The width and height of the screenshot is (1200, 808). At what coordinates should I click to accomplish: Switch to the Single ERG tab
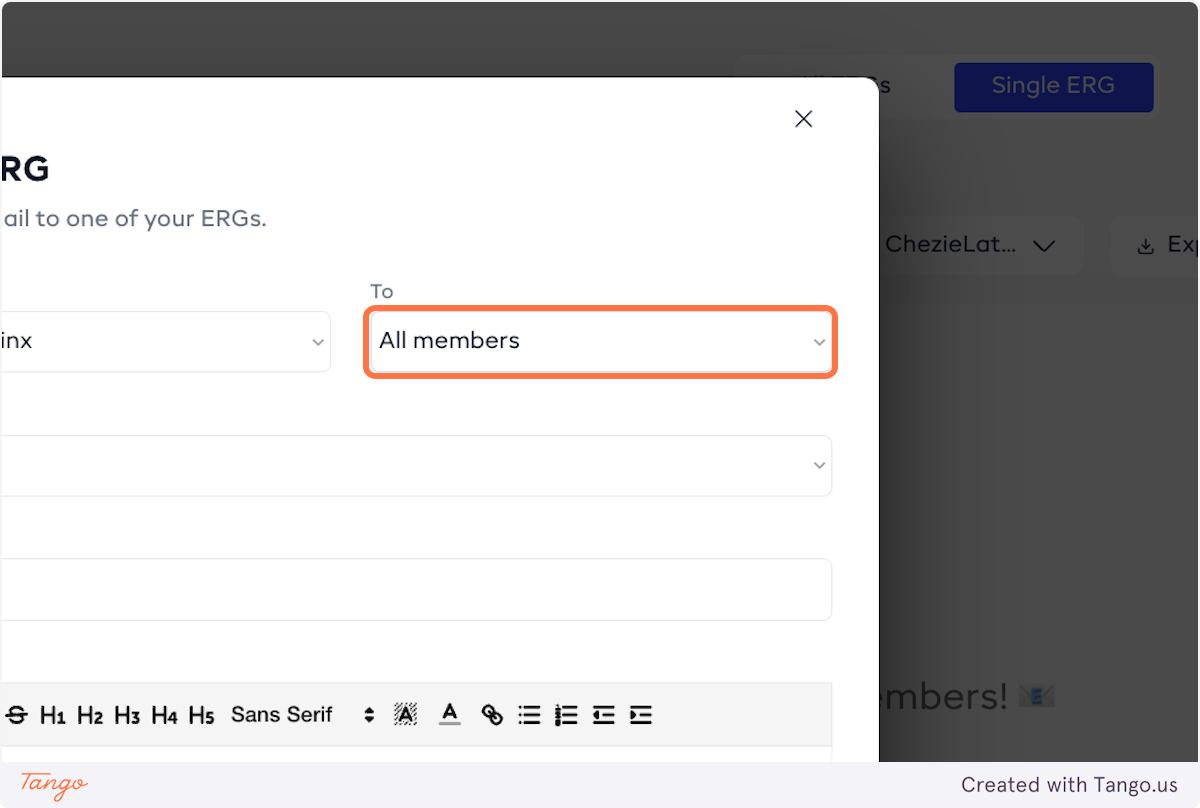click(1053, 86)
